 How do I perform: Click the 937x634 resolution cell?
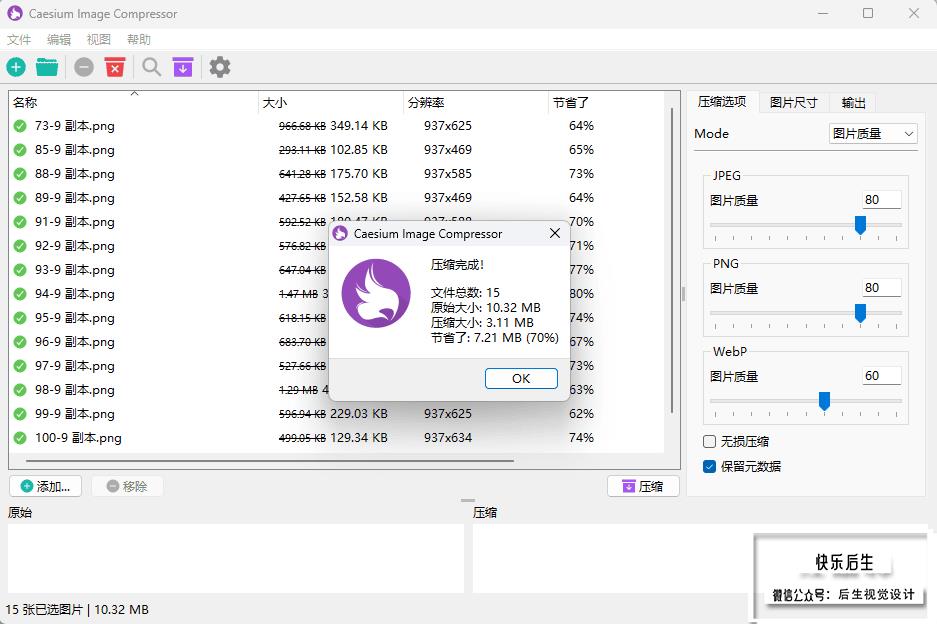[448, 438]
